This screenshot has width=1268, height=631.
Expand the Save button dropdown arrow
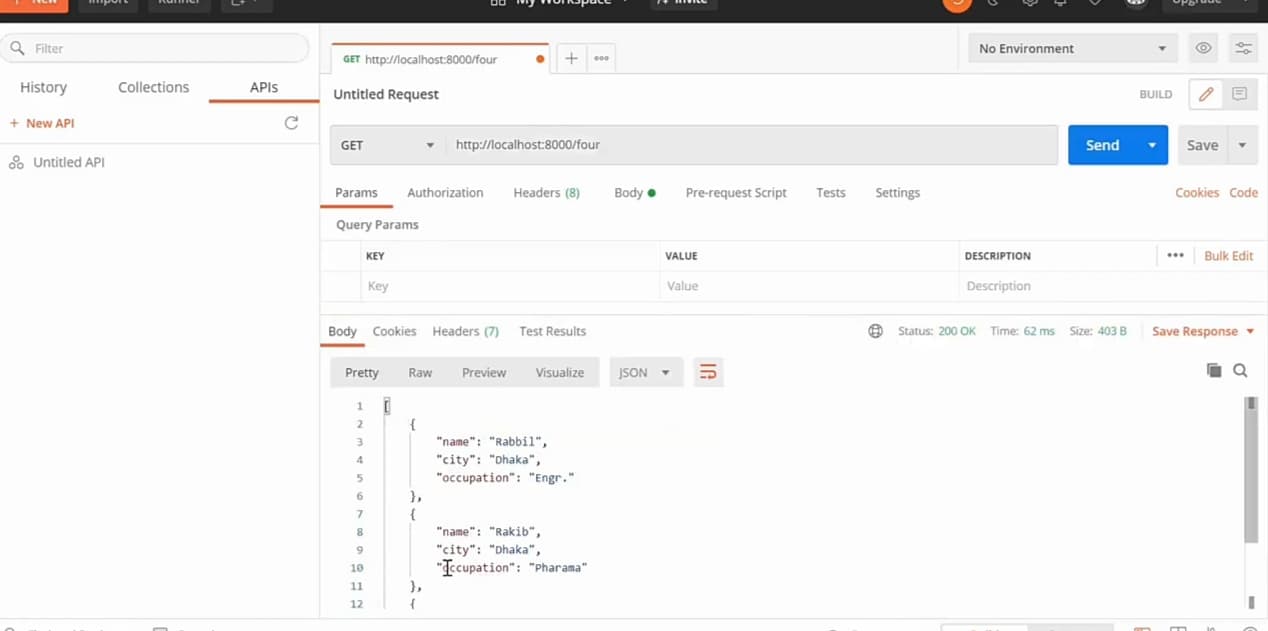1242,145
